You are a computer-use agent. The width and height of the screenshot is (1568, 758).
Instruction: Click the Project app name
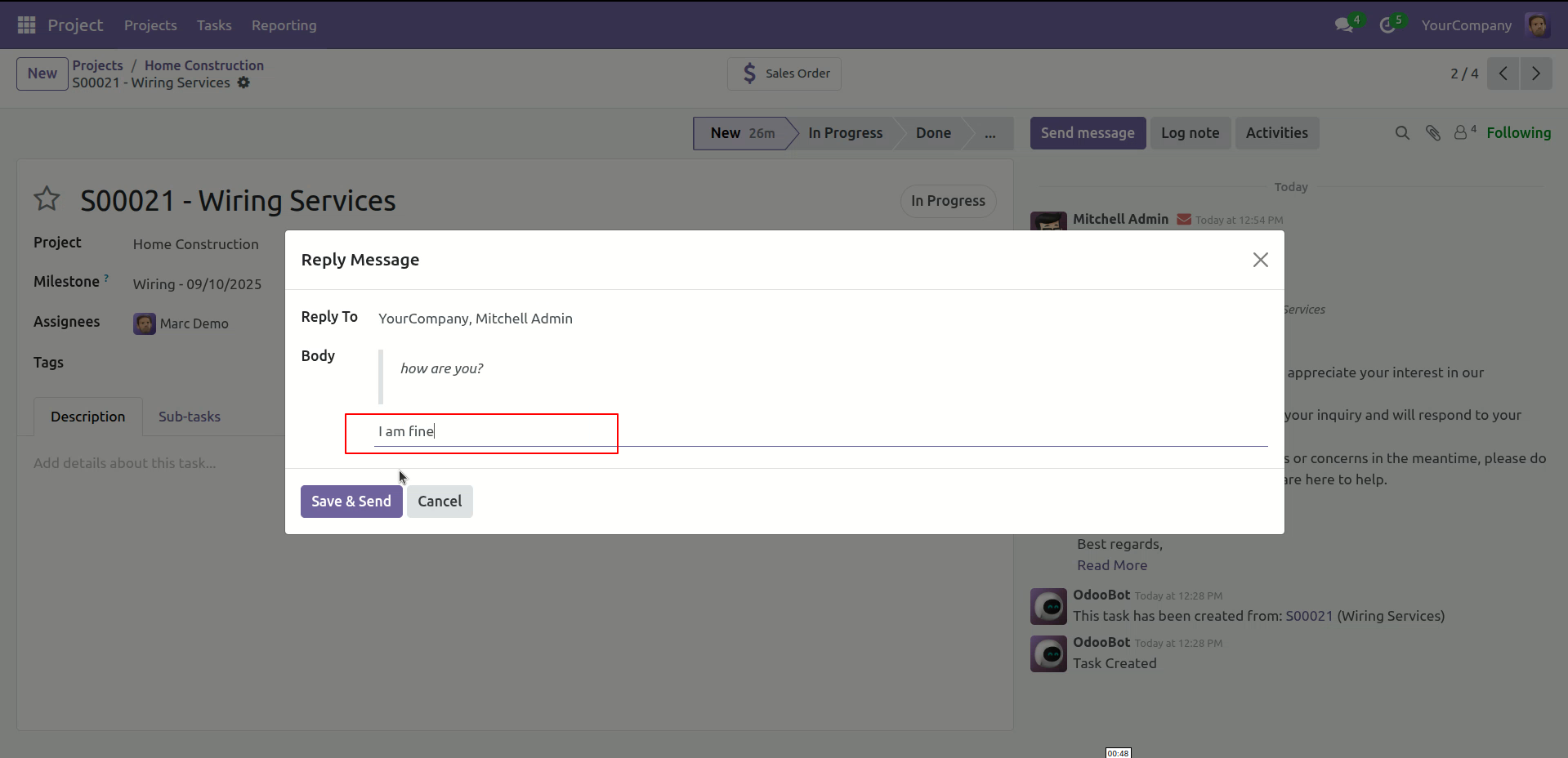click(75, 25)
